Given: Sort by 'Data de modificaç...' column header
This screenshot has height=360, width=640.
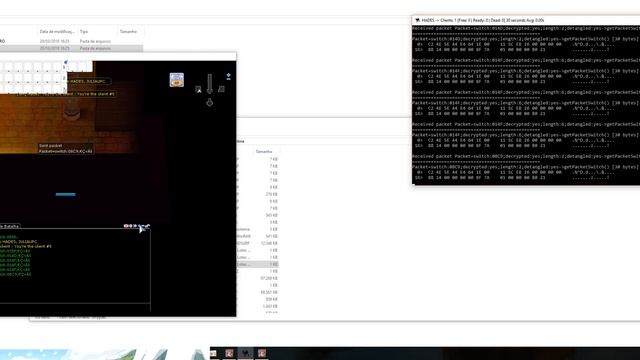Looking at the screenshot, I should point(57,31).
